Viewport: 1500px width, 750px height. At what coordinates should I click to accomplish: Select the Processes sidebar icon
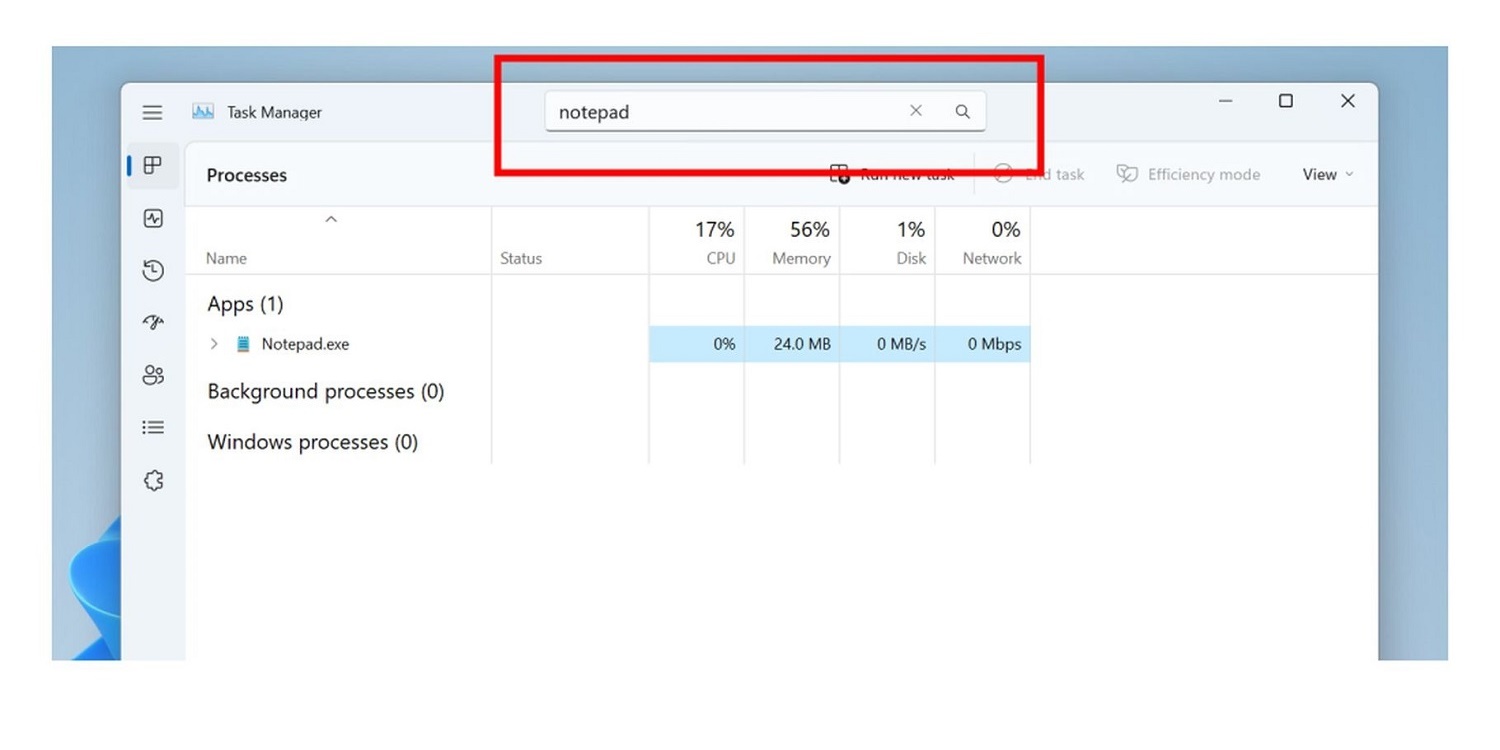tap(153, 166)
